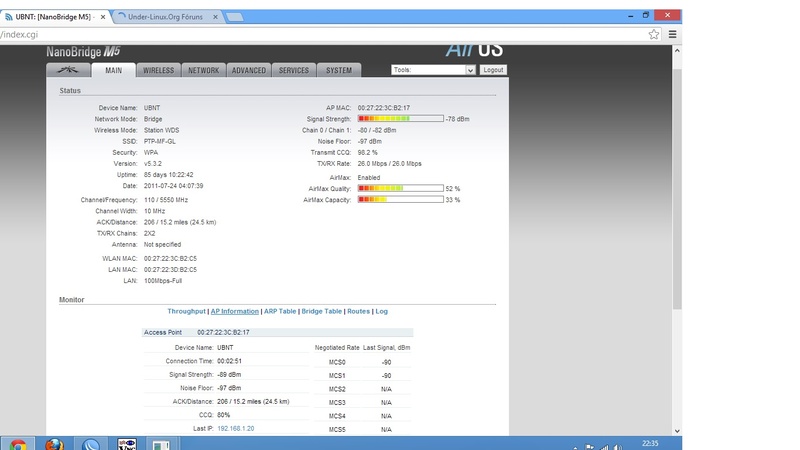800x450 pixels.
Task: Expand the Tools dropdown
Action: 433,70
